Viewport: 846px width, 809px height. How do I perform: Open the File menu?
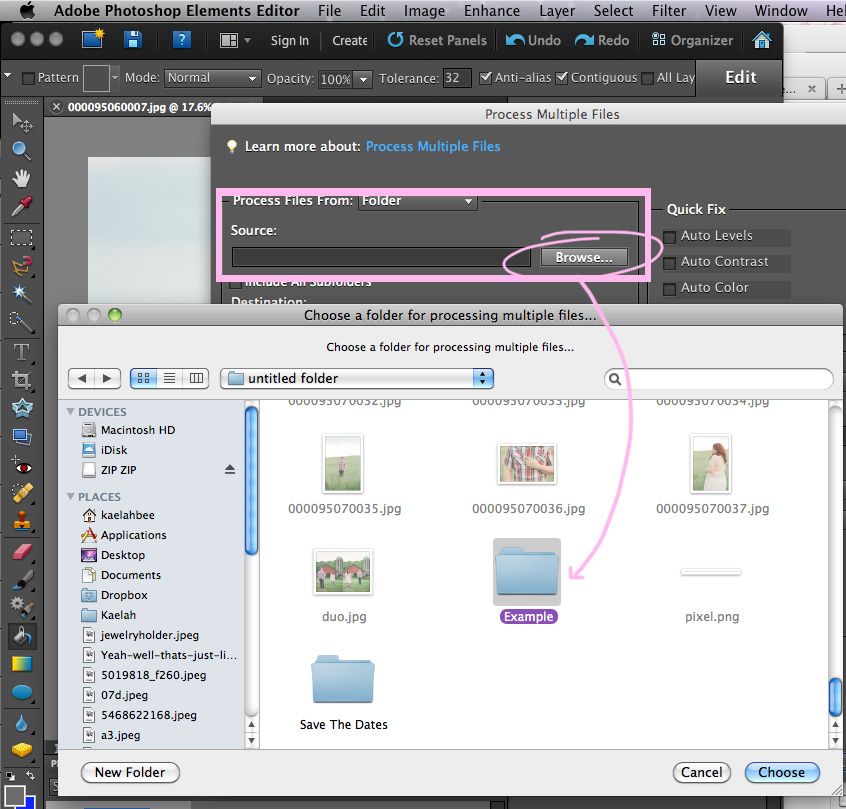point(329,11)
